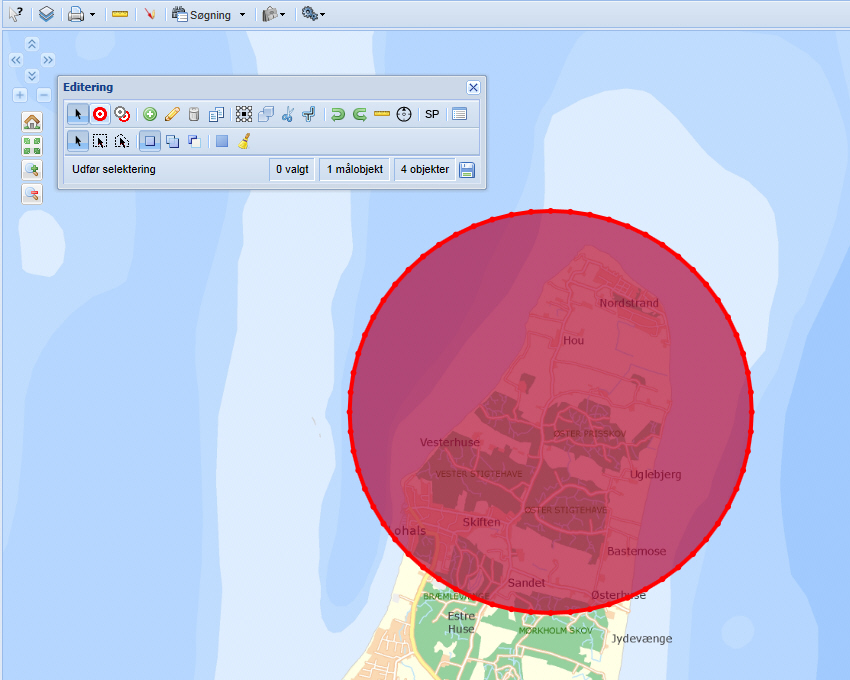Click the trash can delete icon
The height and width of the screenshot is (680, 850).
tap(194, 114)
